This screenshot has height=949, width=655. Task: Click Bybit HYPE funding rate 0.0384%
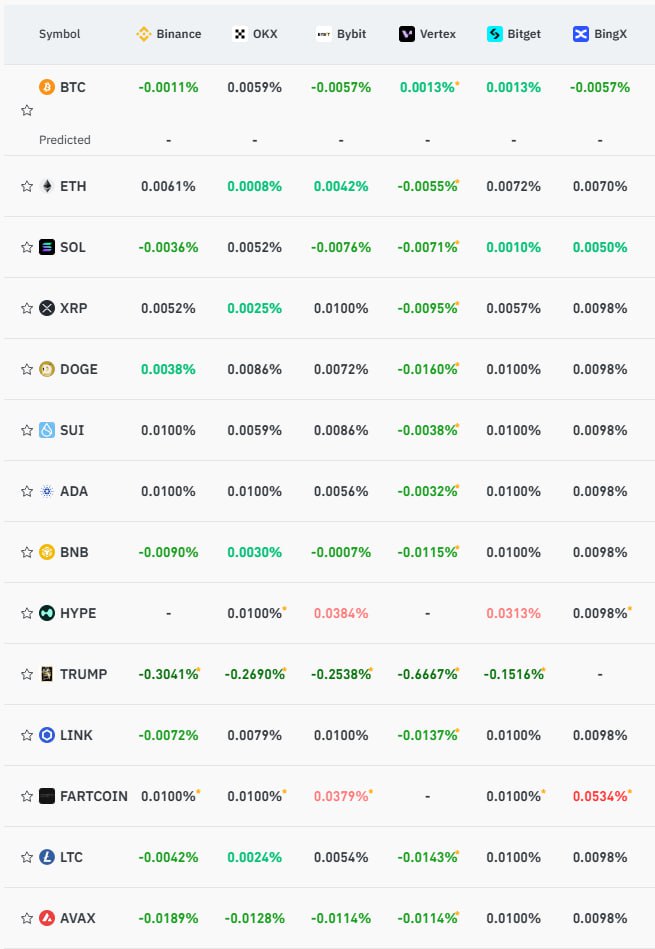click(341, 613)
